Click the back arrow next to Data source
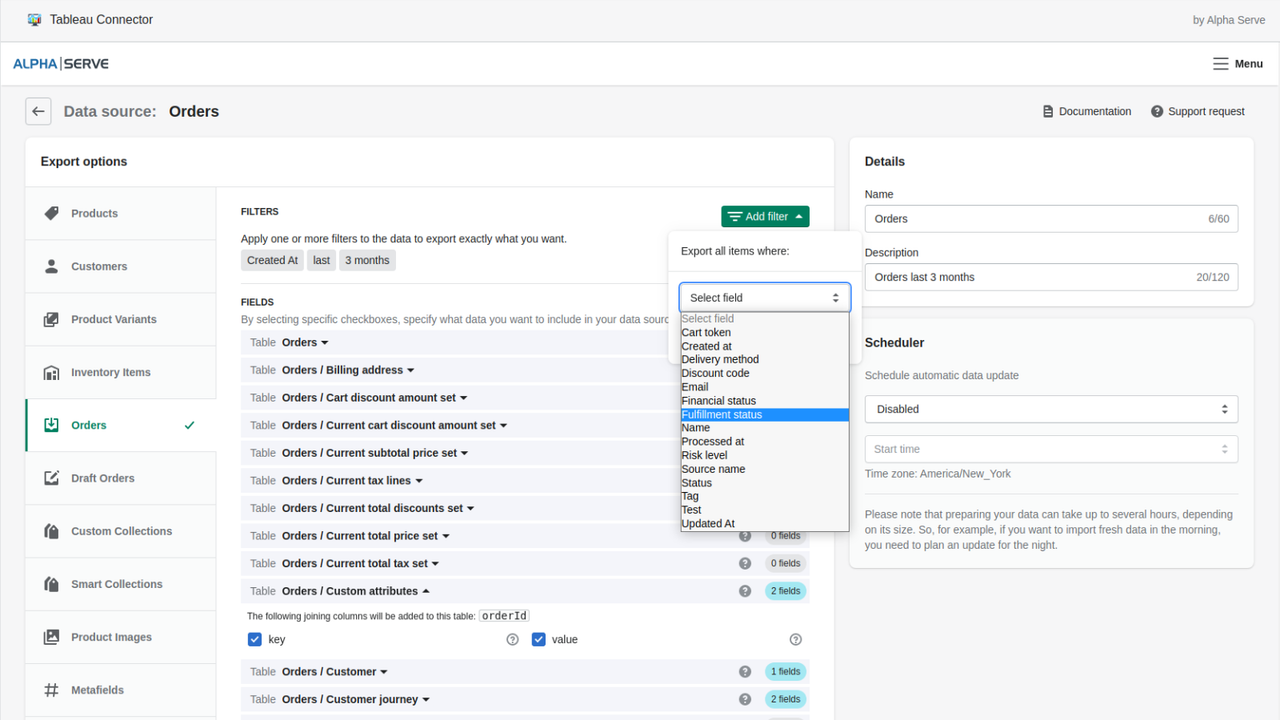This screenshot has height=720, width=1280. coord(38,111)
